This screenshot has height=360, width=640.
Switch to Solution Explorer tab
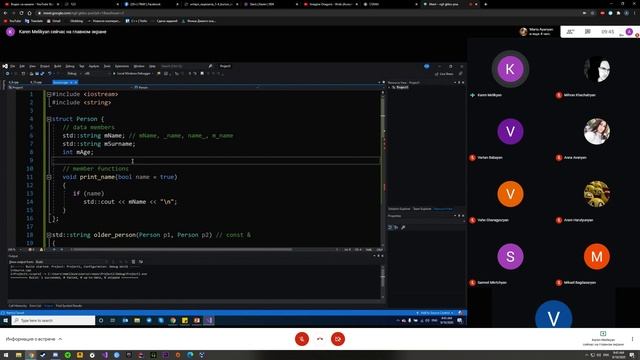[x=399, y=209]
